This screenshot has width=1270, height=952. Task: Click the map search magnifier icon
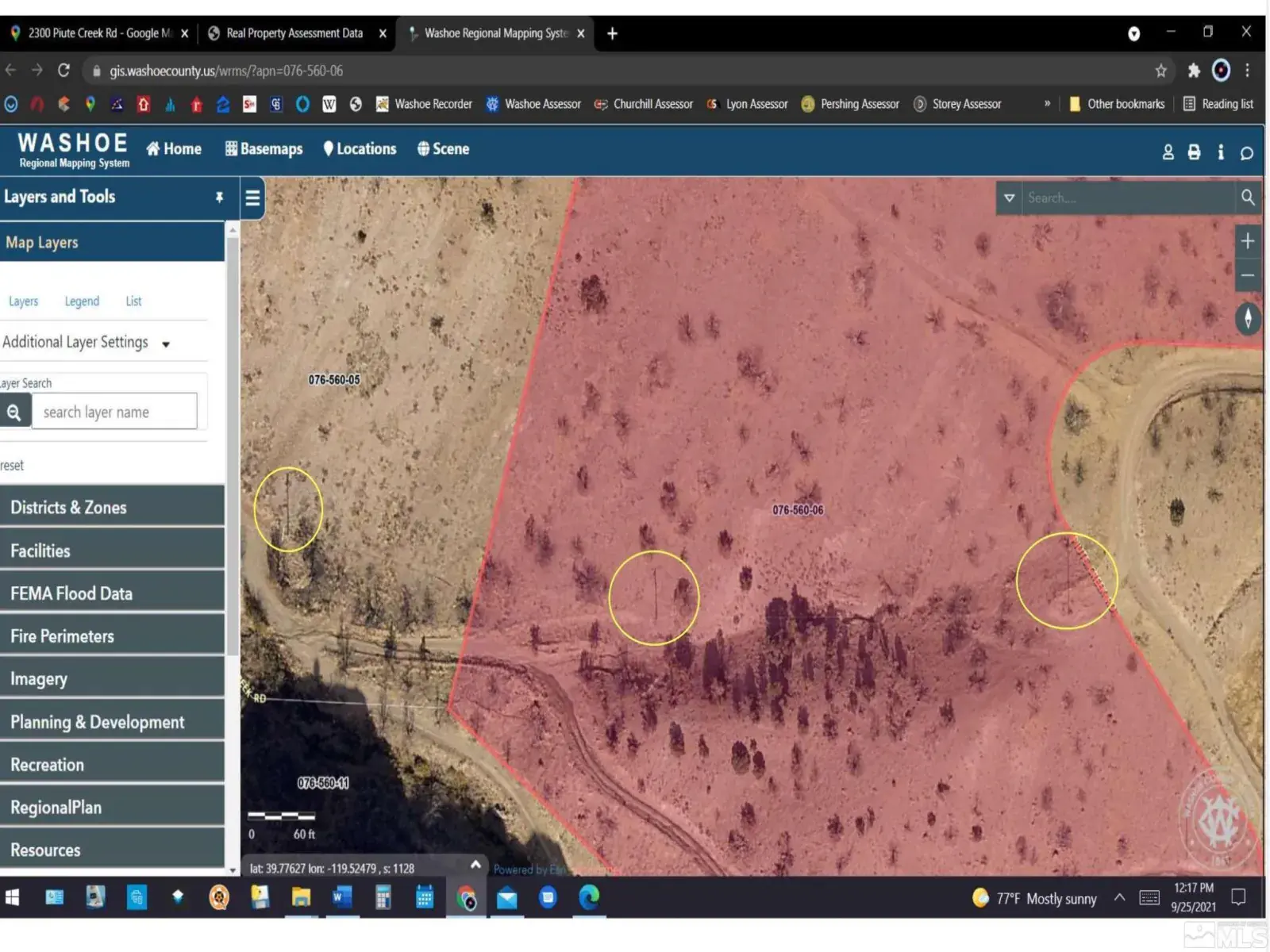1248,198
